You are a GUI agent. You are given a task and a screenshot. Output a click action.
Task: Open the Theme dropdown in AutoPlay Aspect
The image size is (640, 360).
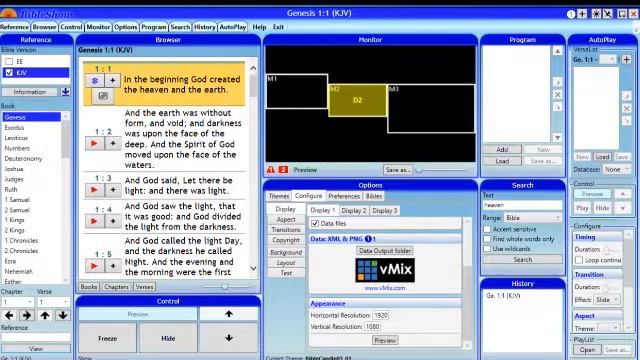point(608,328)
